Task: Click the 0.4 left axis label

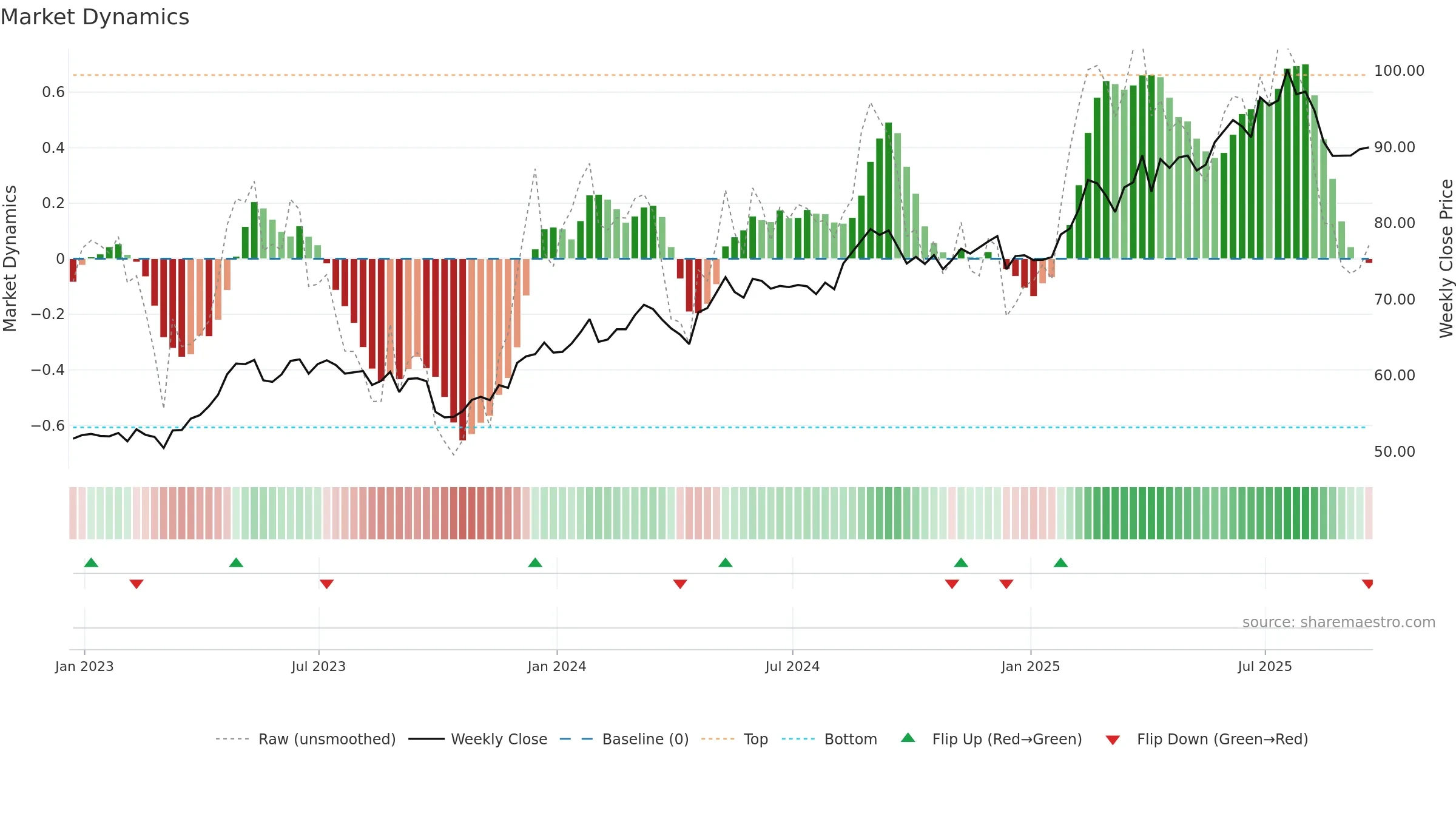Action: 53,147
